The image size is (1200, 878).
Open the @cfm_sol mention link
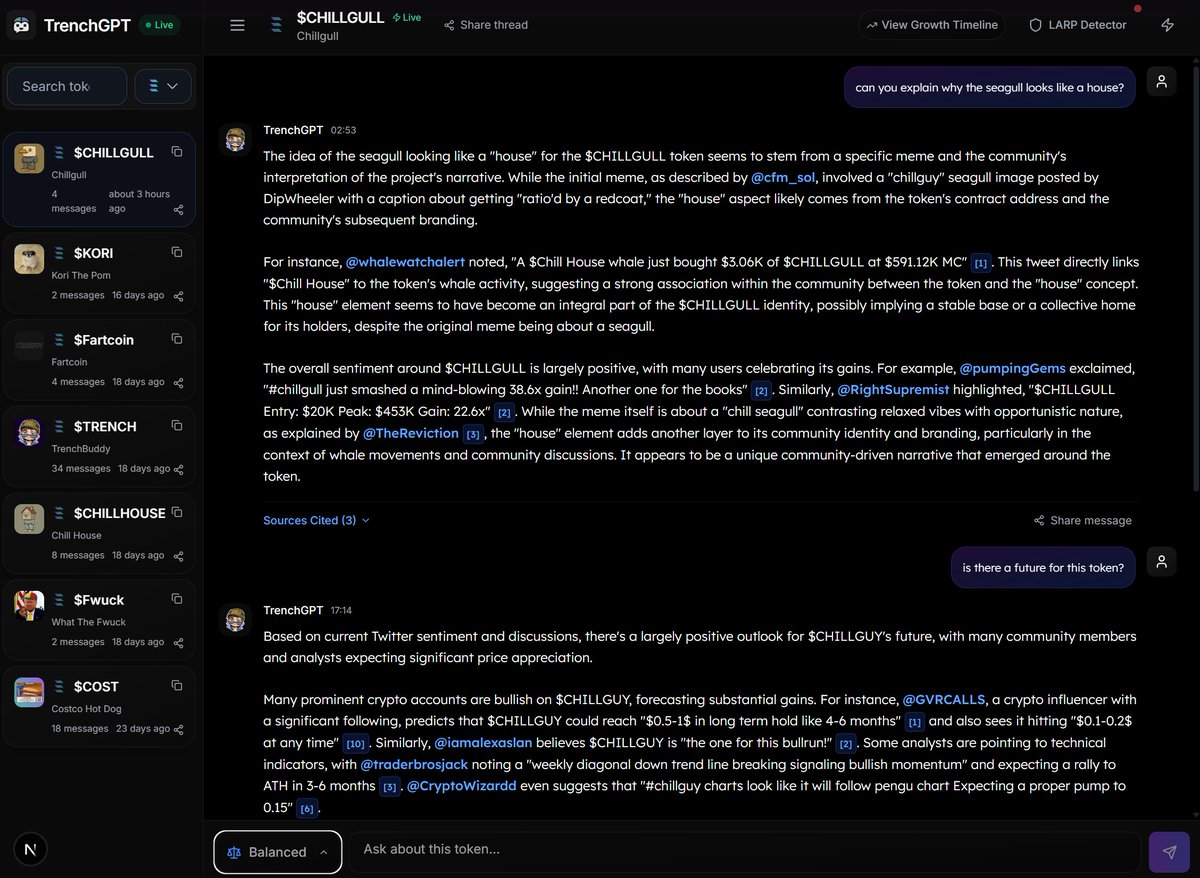782,177
